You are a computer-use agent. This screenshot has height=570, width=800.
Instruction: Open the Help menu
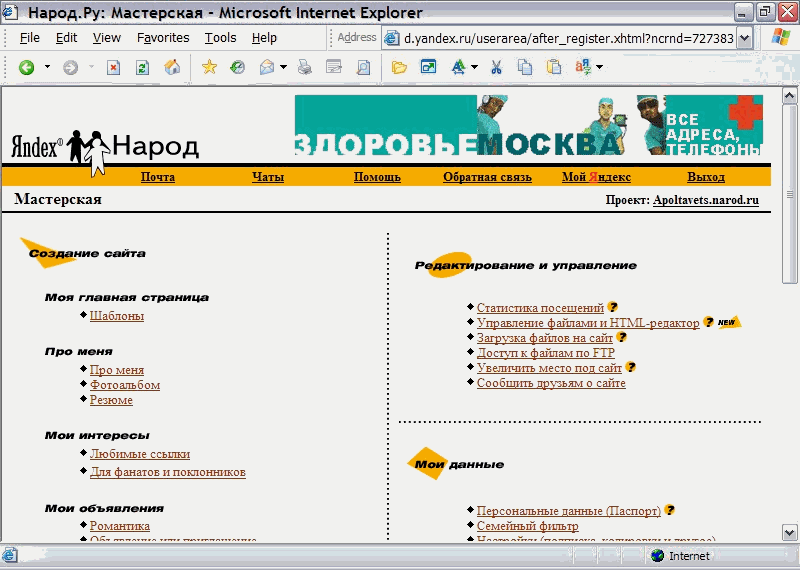(x=264, y=38)
